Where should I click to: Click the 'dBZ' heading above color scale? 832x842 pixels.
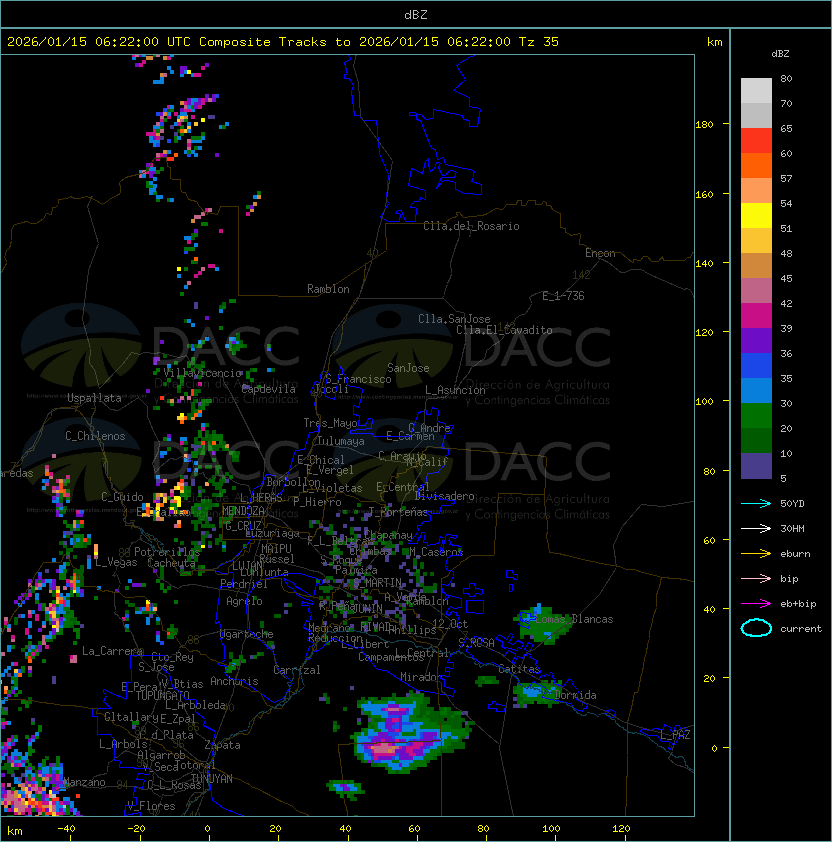(780, 54)
